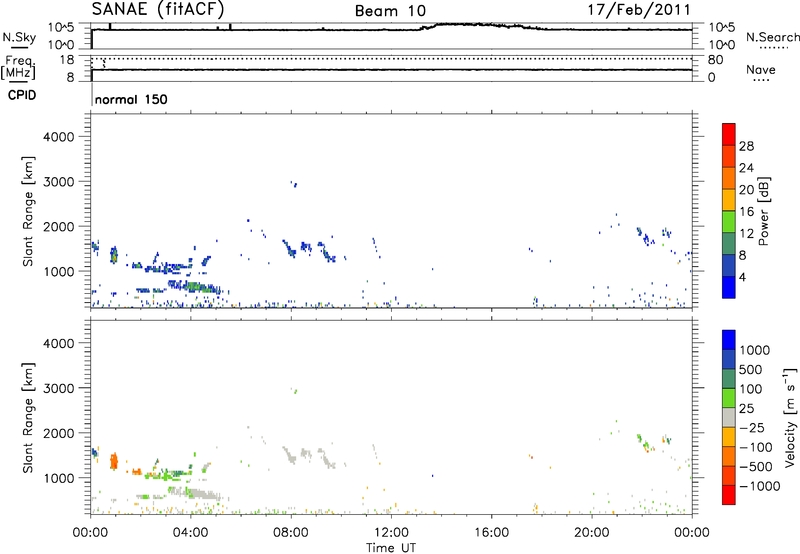
Task: Click the grey segment of velocity colorbar
Action: click(729, 417)
